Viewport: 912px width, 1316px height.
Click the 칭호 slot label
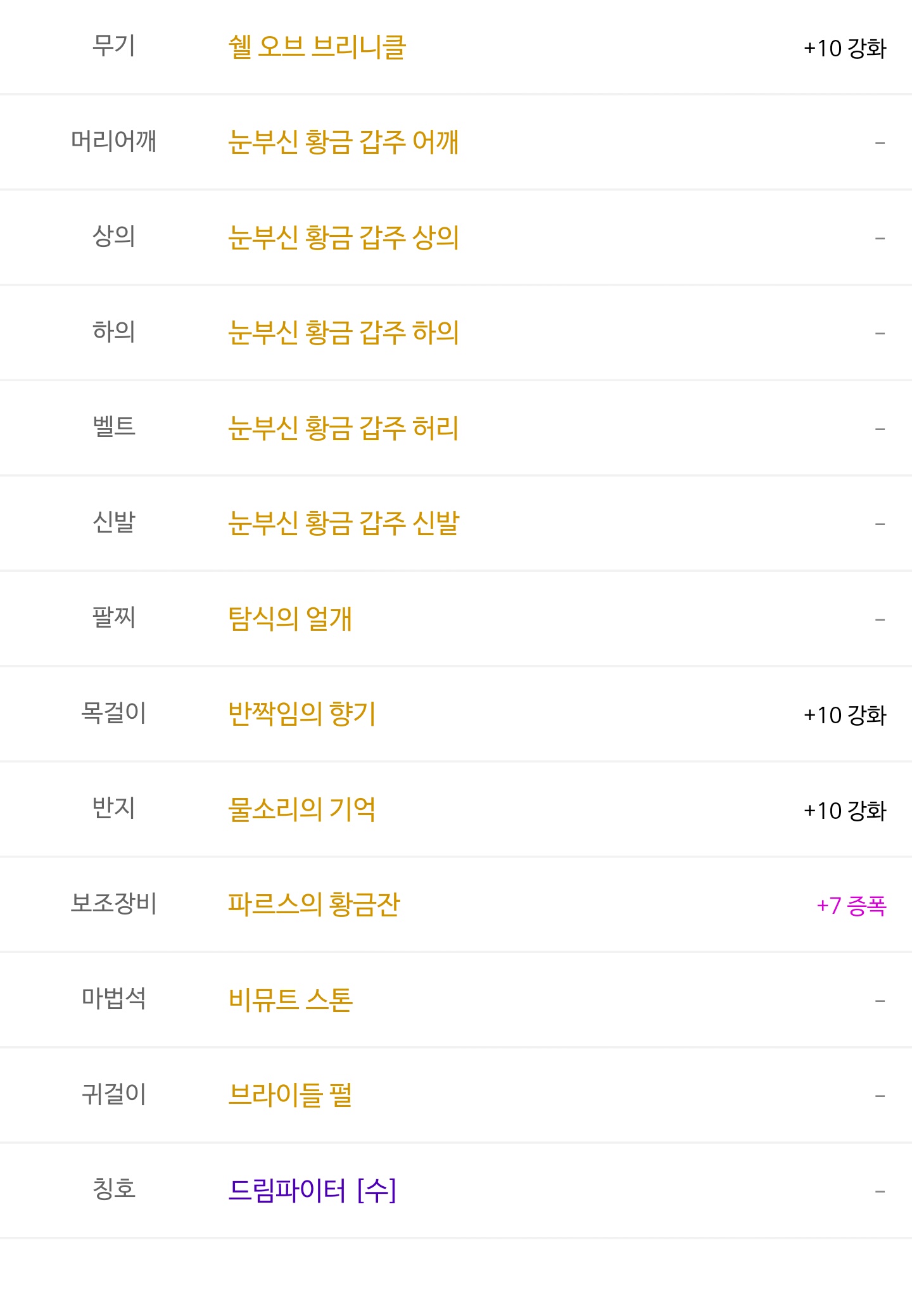[114, 1189]
